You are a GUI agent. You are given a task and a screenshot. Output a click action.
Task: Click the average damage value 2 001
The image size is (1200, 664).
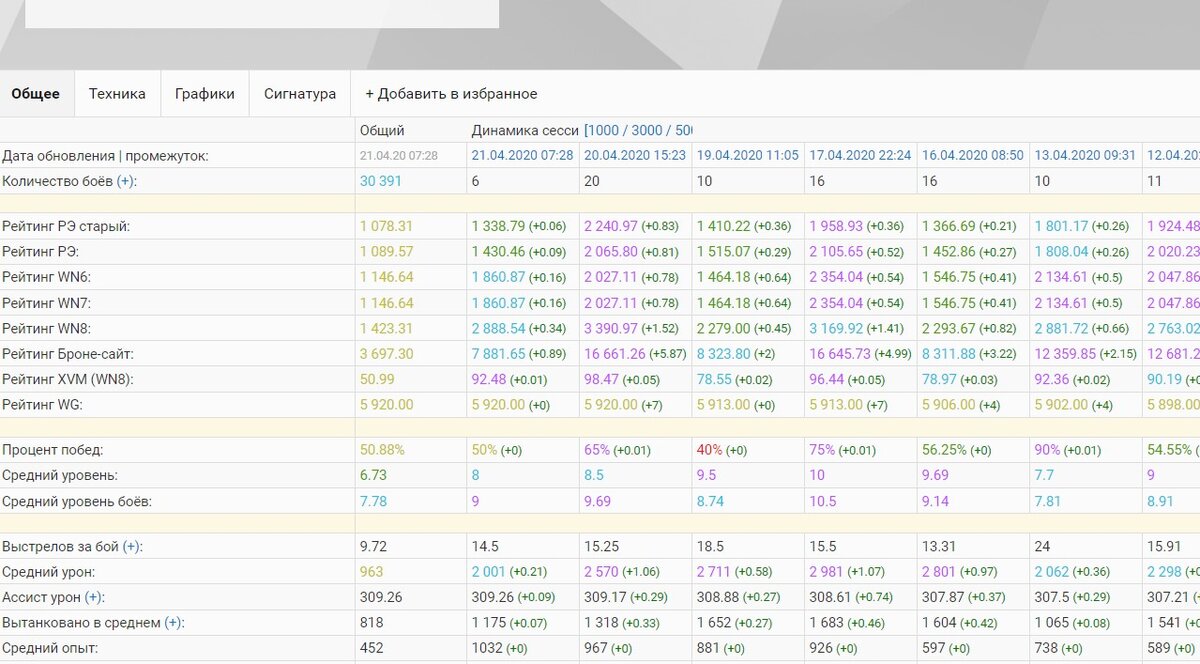pos(490,572)
